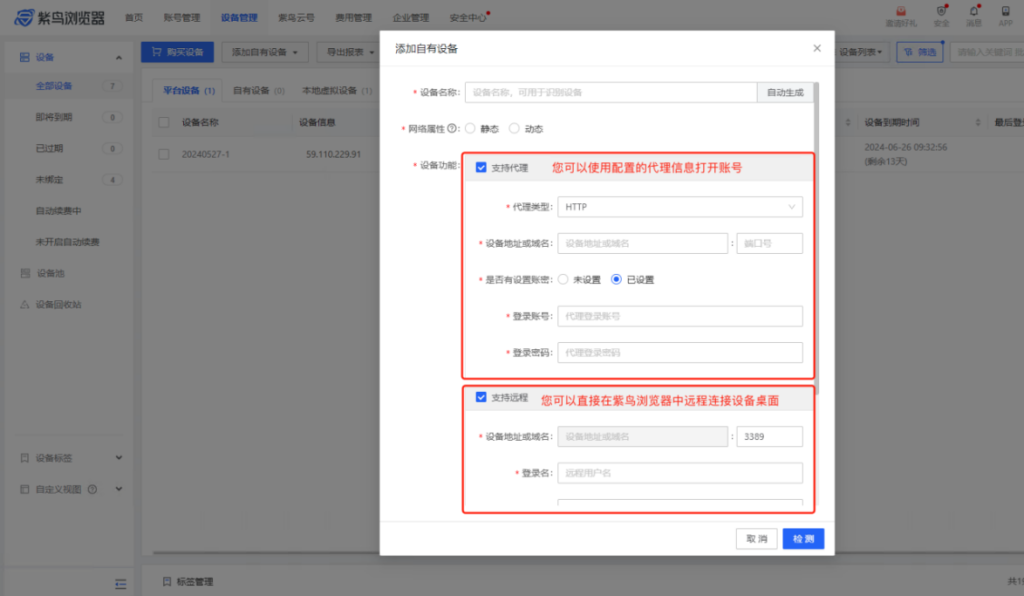Open the 代理类型 HTTP dropdown

click(680, 207)
